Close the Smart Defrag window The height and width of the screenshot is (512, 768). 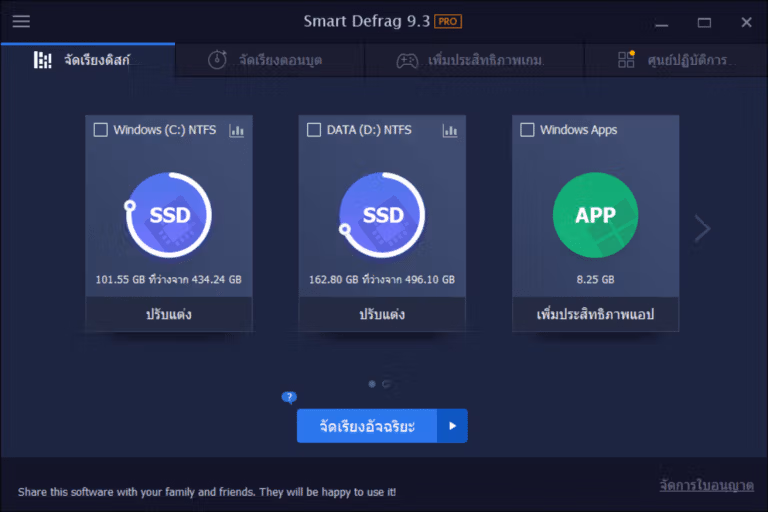click(x=746, y=22)
